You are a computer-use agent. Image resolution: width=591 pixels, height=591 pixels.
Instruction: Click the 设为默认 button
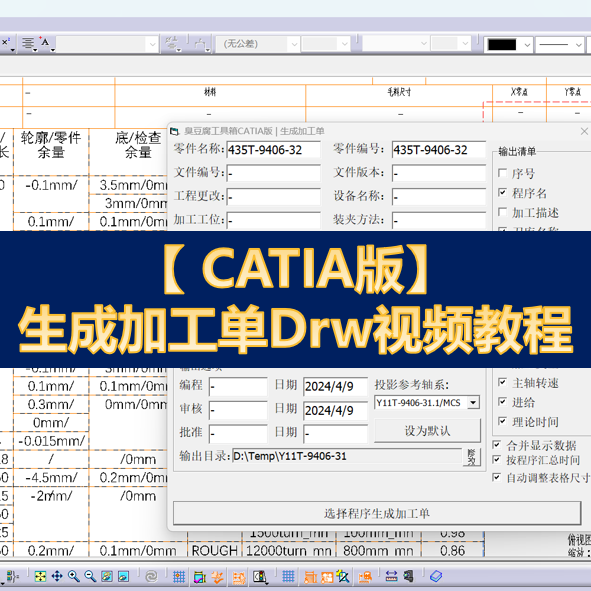[x=427, y=430]
